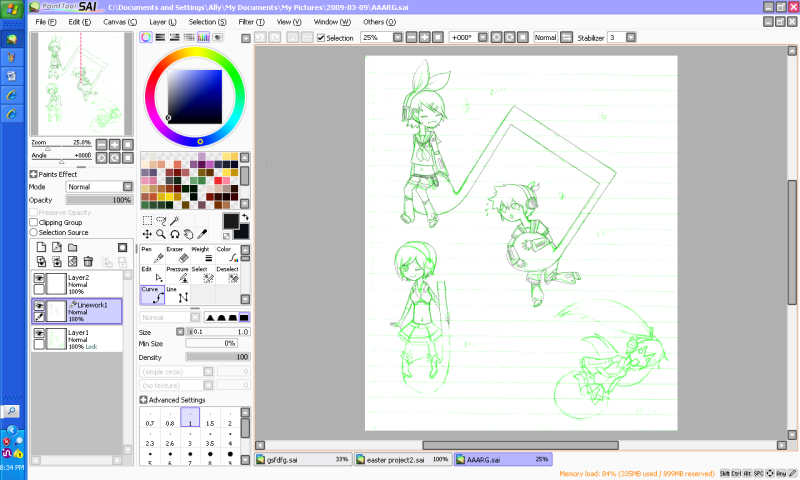Switch to the gsfdfg.sai document tab
The height and width of the screenshot is (480, 800).
(x=303, y=460)
